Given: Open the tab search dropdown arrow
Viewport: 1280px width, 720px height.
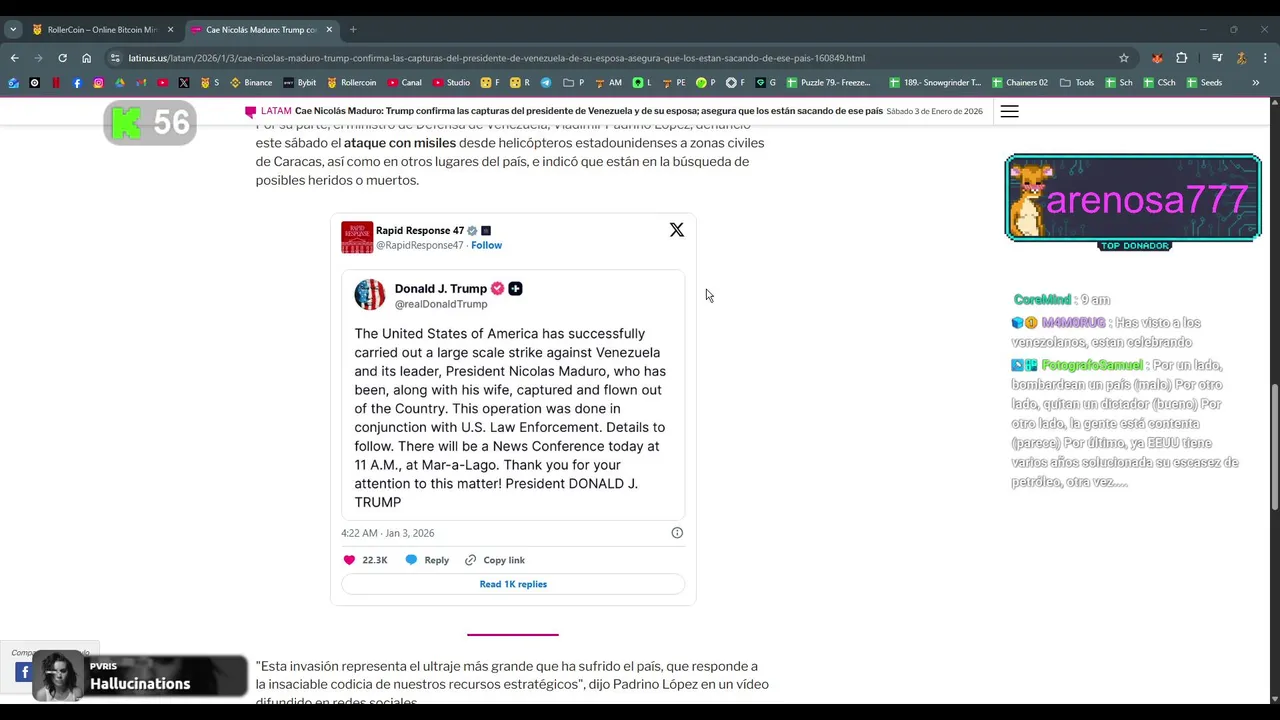Looking at the screenshot, I should coord(14,30).
